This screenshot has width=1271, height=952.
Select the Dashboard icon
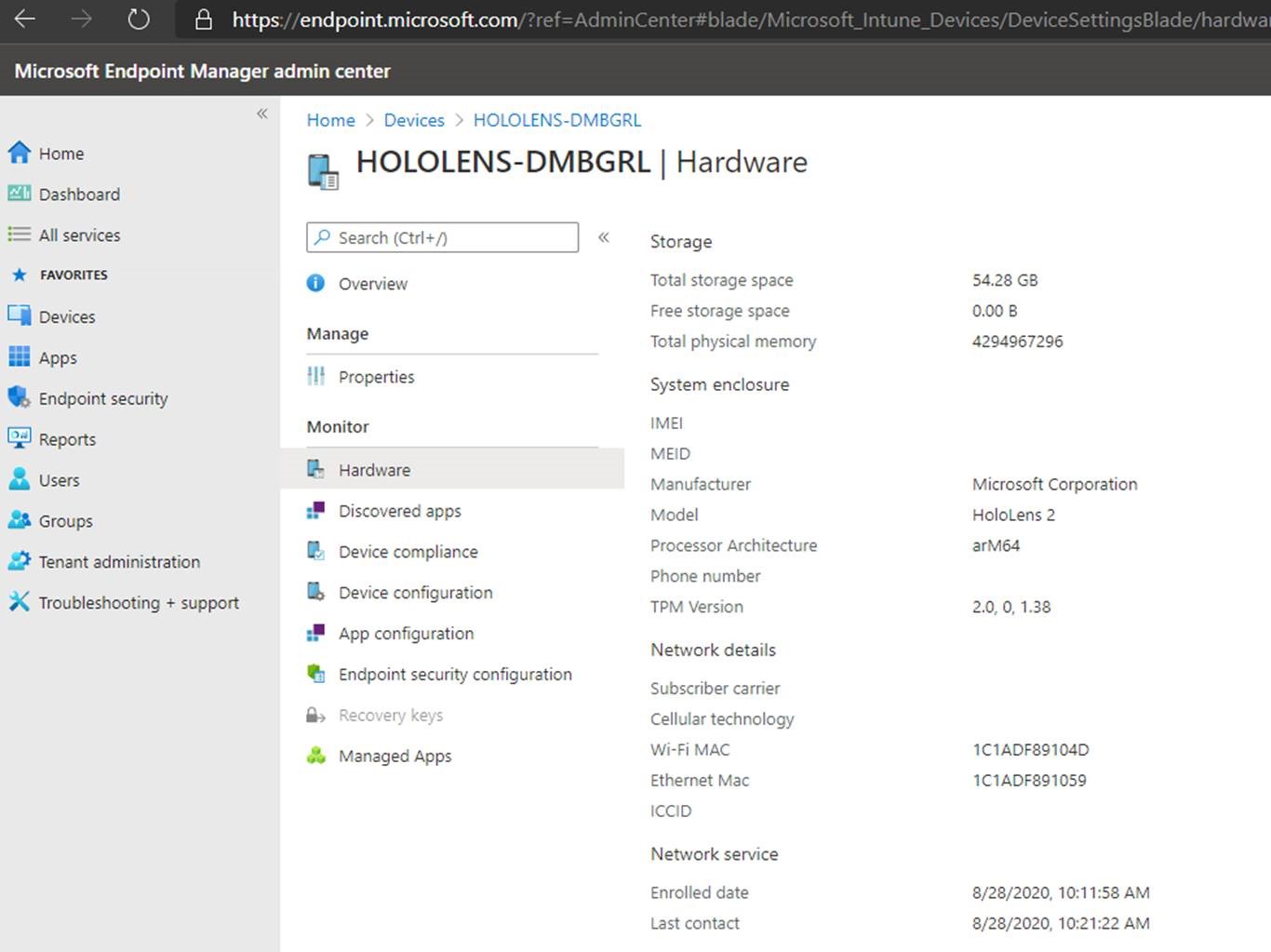tap(20, 194)
